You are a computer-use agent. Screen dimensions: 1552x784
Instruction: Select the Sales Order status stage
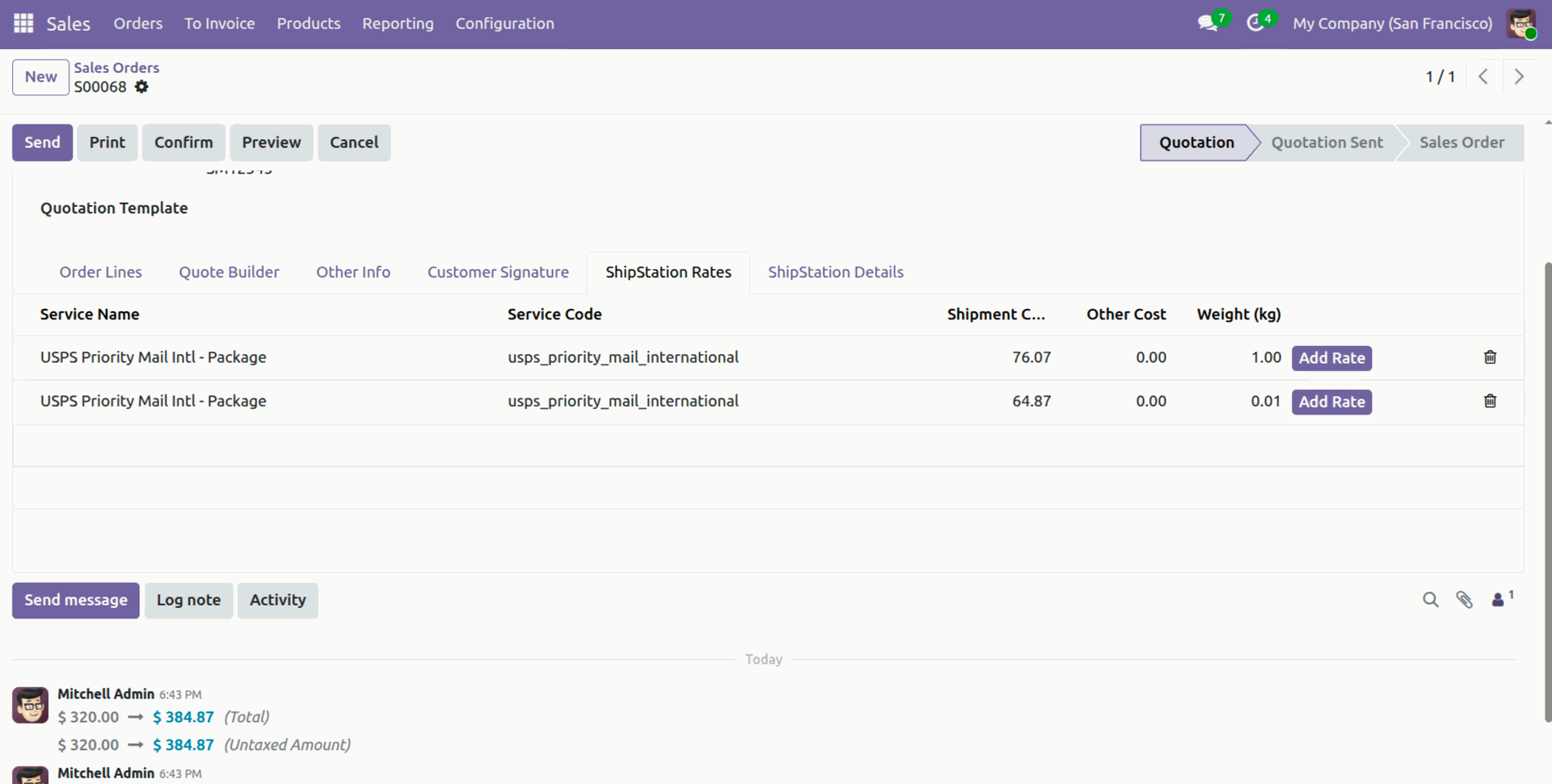(x=1461, y=142)
